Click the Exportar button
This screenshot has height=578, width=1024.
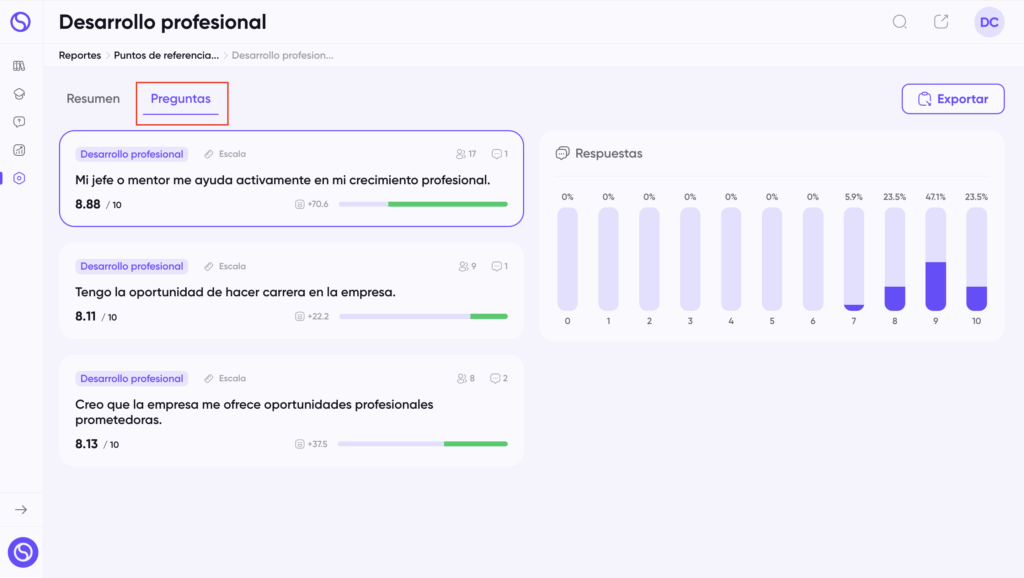click(953, 99)
